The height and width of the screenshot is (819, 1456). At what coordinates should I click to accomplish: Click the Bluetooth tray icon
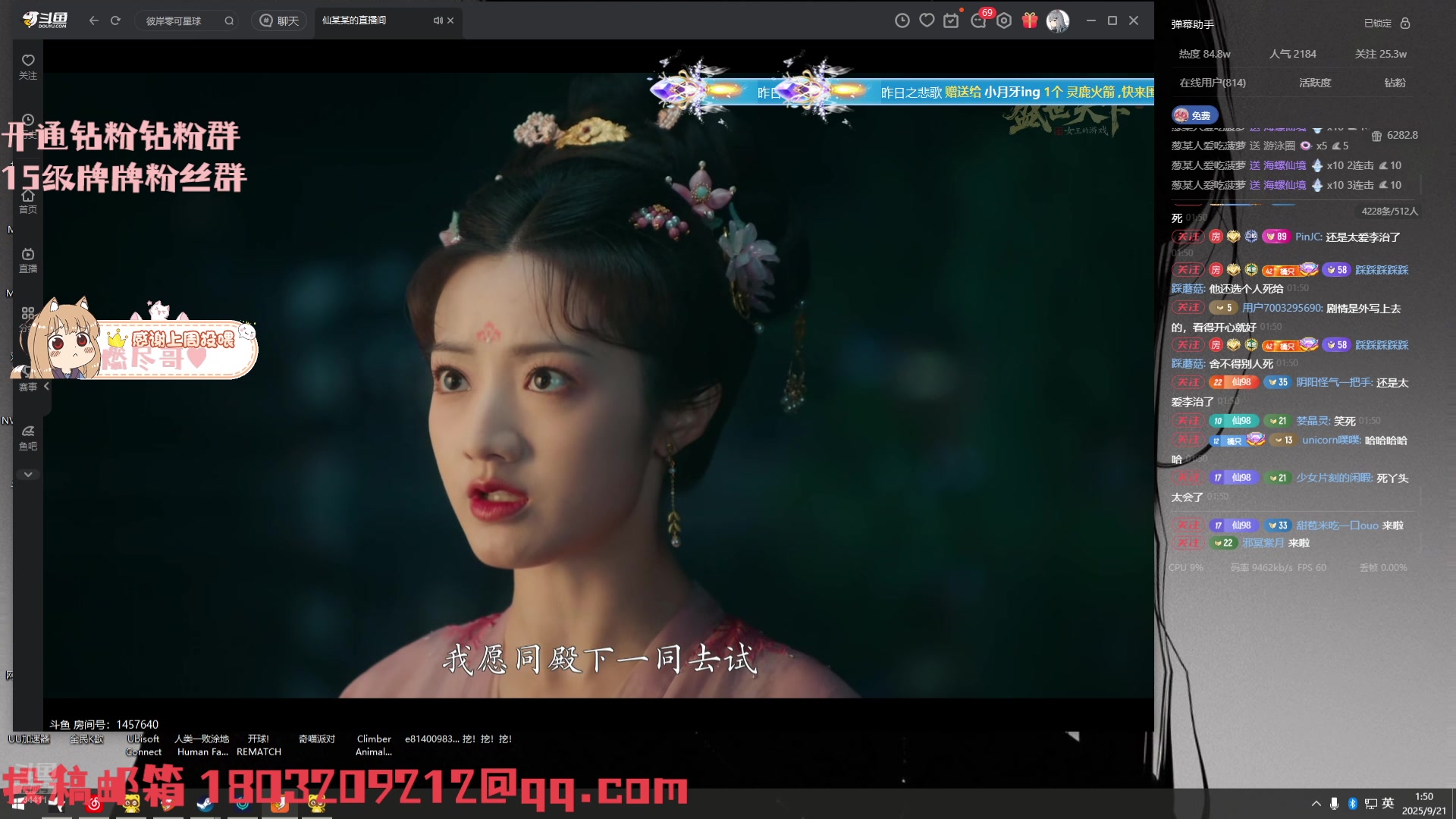click(1352, 804)
